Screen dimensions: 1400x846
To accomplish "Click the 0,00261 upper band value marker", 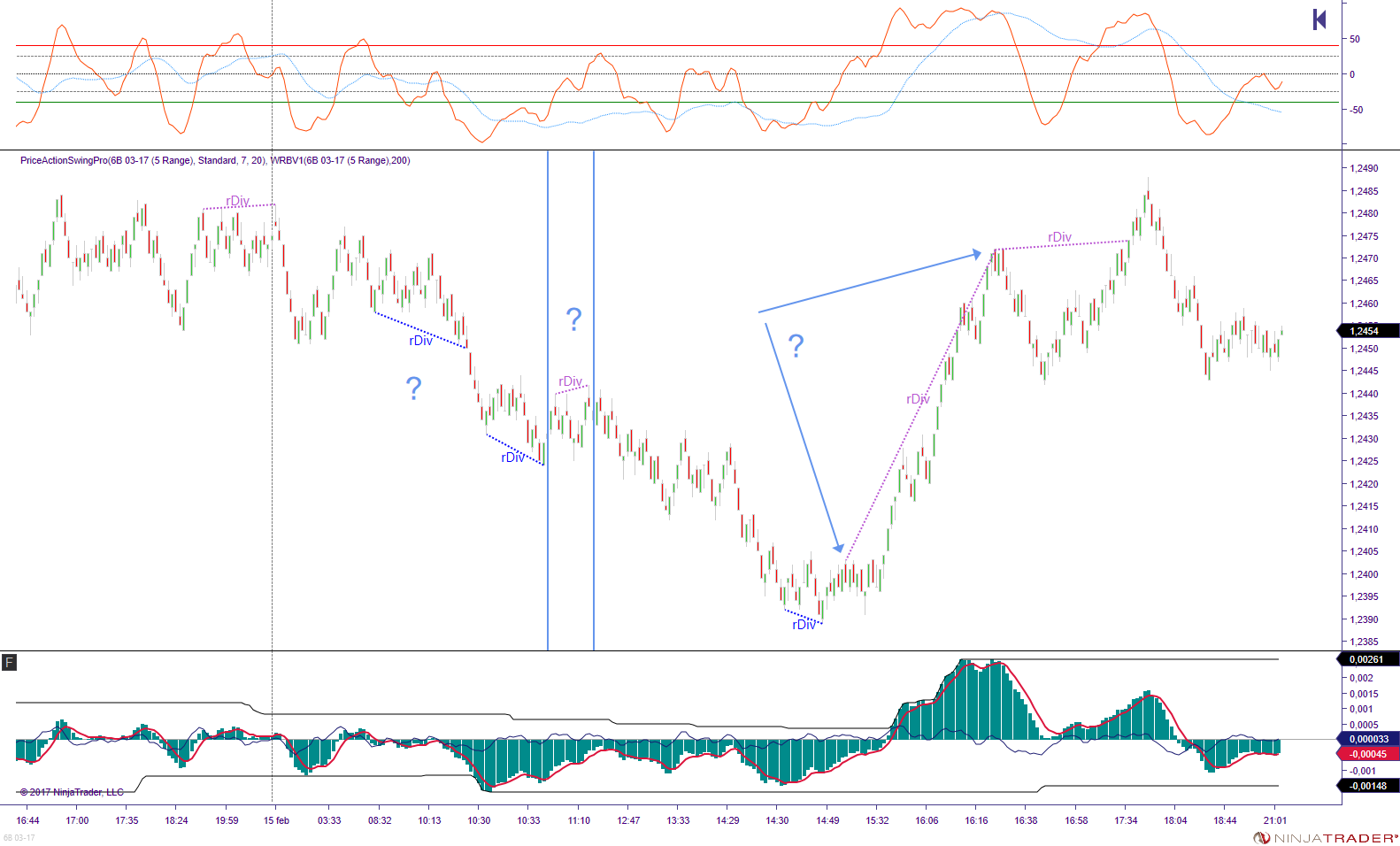I will [1367, 659].
